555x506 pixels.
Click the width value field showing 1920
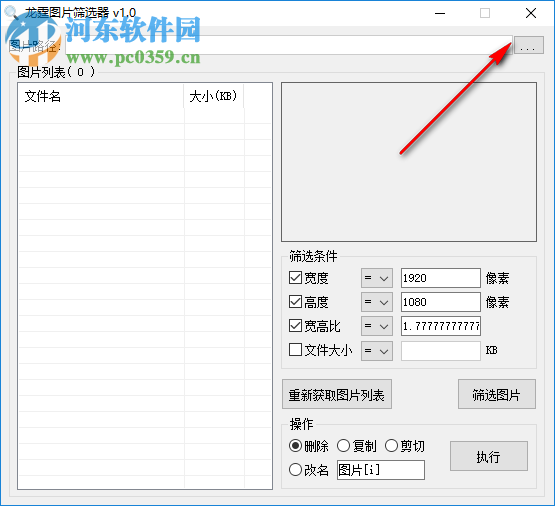[x=441, y=278]
